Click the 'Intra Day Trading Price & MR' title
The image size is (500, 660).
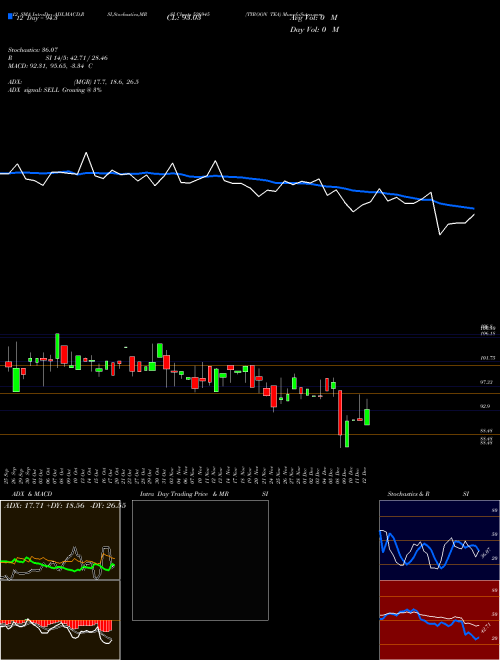184,494
